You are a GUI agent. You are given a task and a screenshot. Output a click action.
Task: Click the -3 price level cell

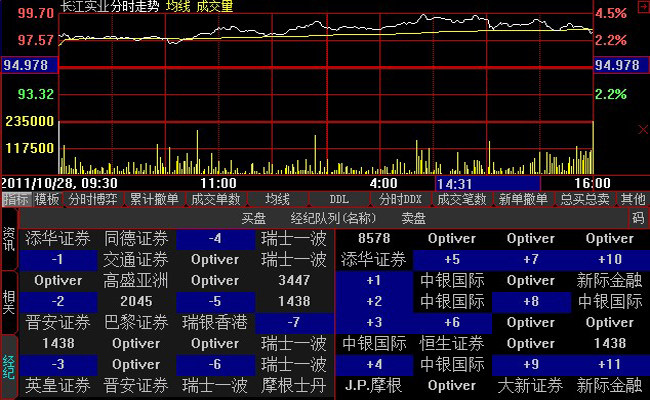click(58, 364)
